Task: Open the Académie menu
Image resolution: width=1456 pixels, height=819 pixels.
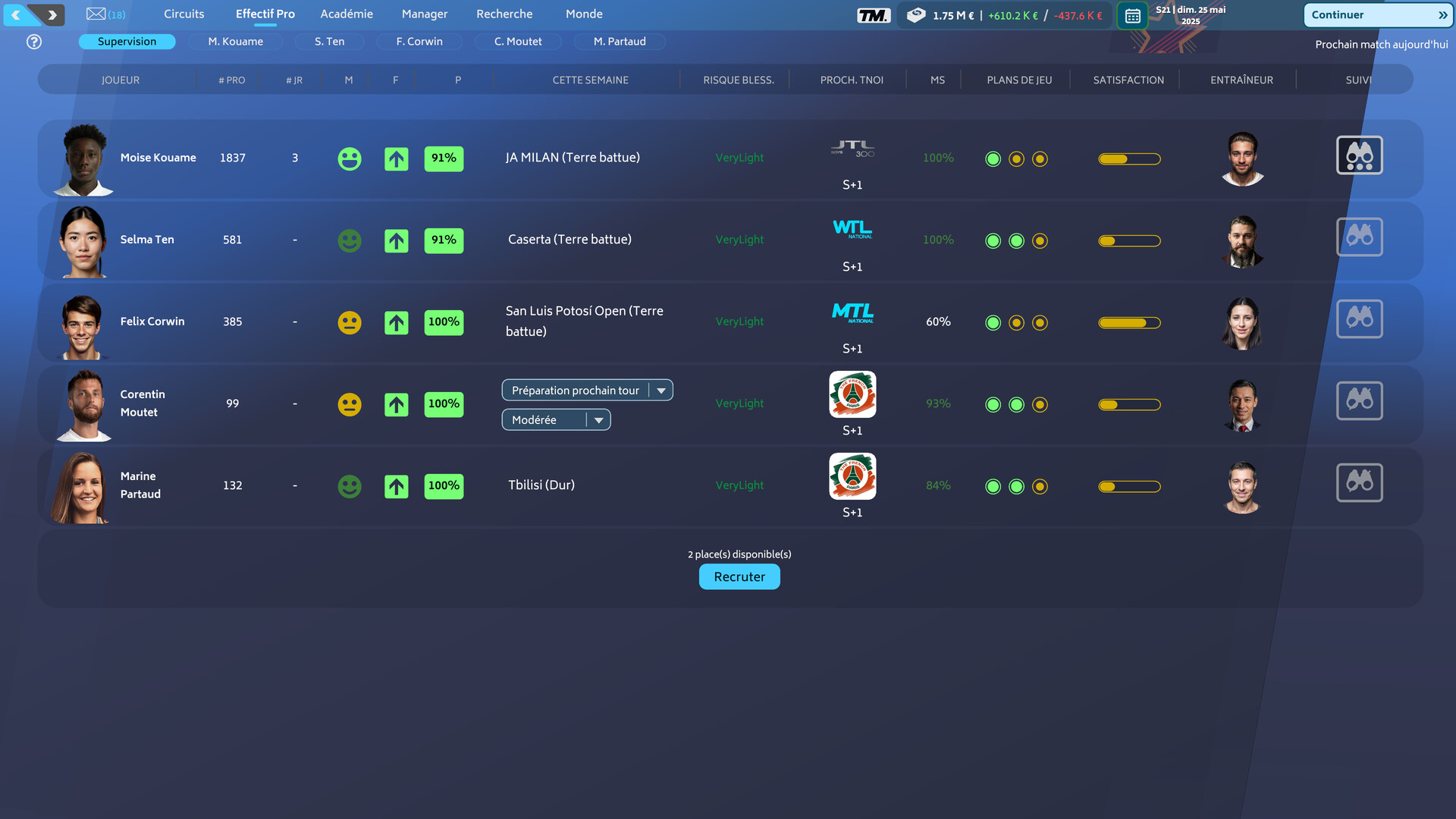Action: click(x=347, y=14)
